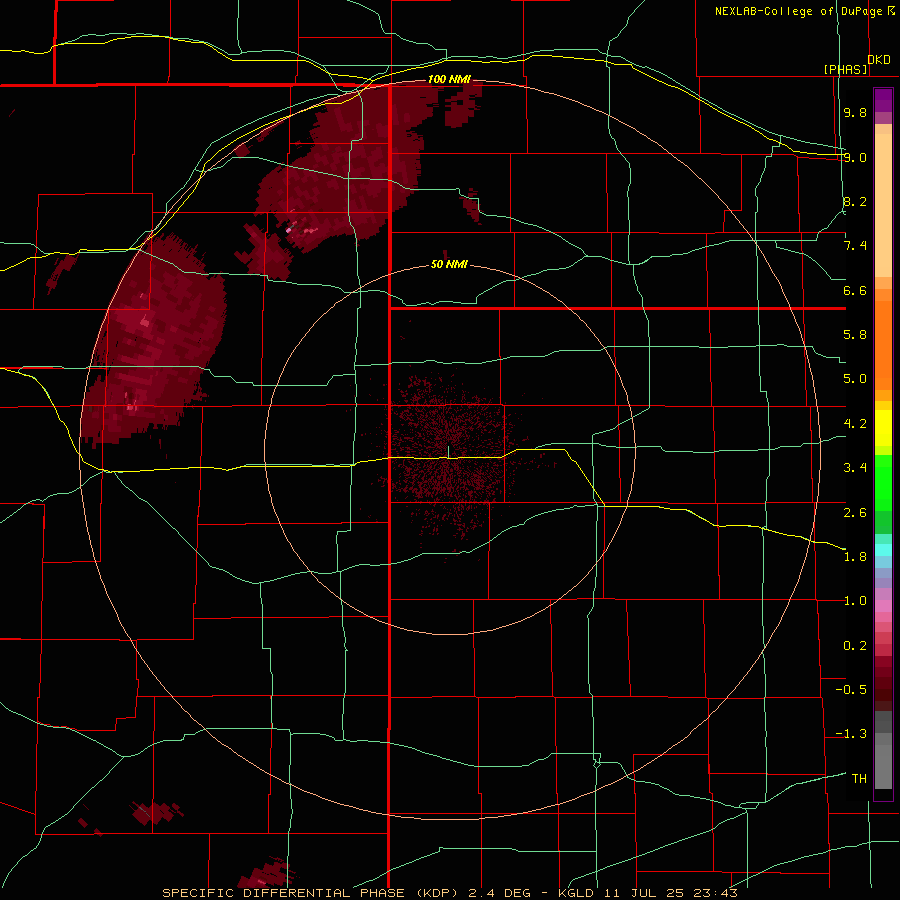This screenshot has height=900, width=900.
Task: Click the radar site marker at map center
Action: (448, 452)
